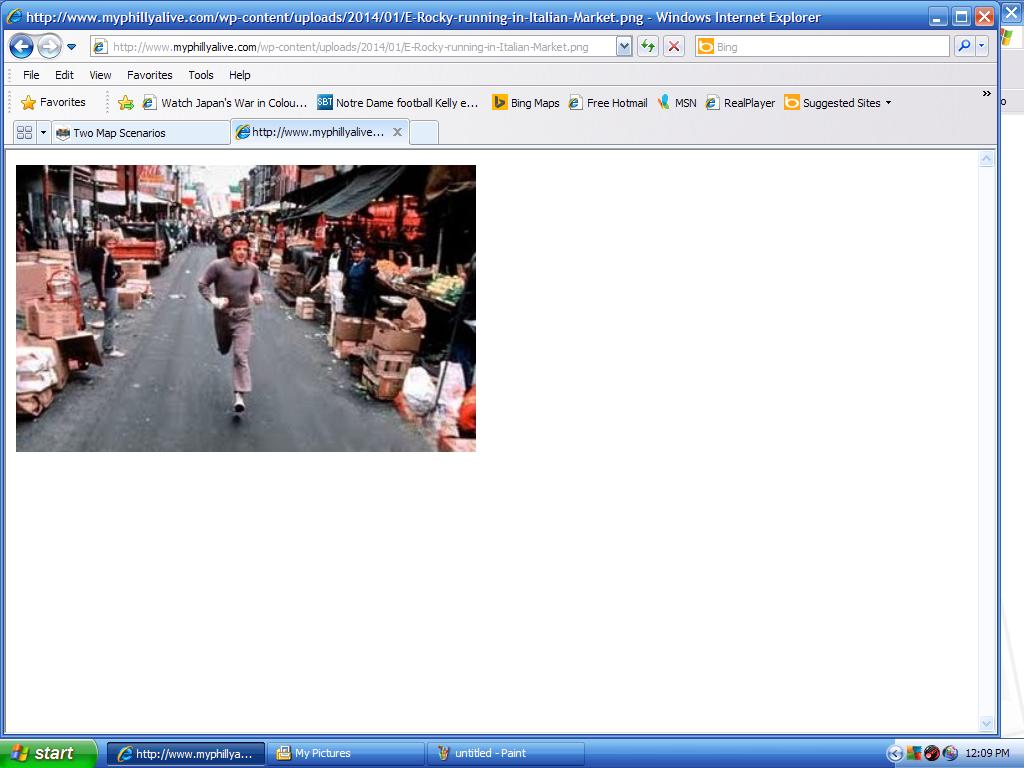This screenshot has height=768, width=1024.
Task: Refresh the page with the green arrows icon
Action: (x=648, y=47)
